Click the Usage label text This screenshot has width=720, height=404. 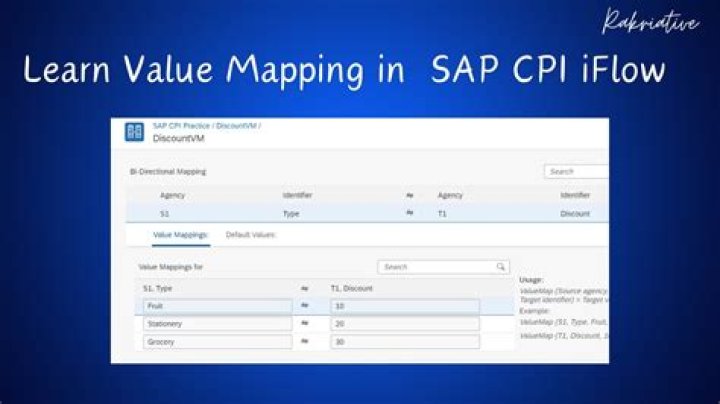click(531, 280)
